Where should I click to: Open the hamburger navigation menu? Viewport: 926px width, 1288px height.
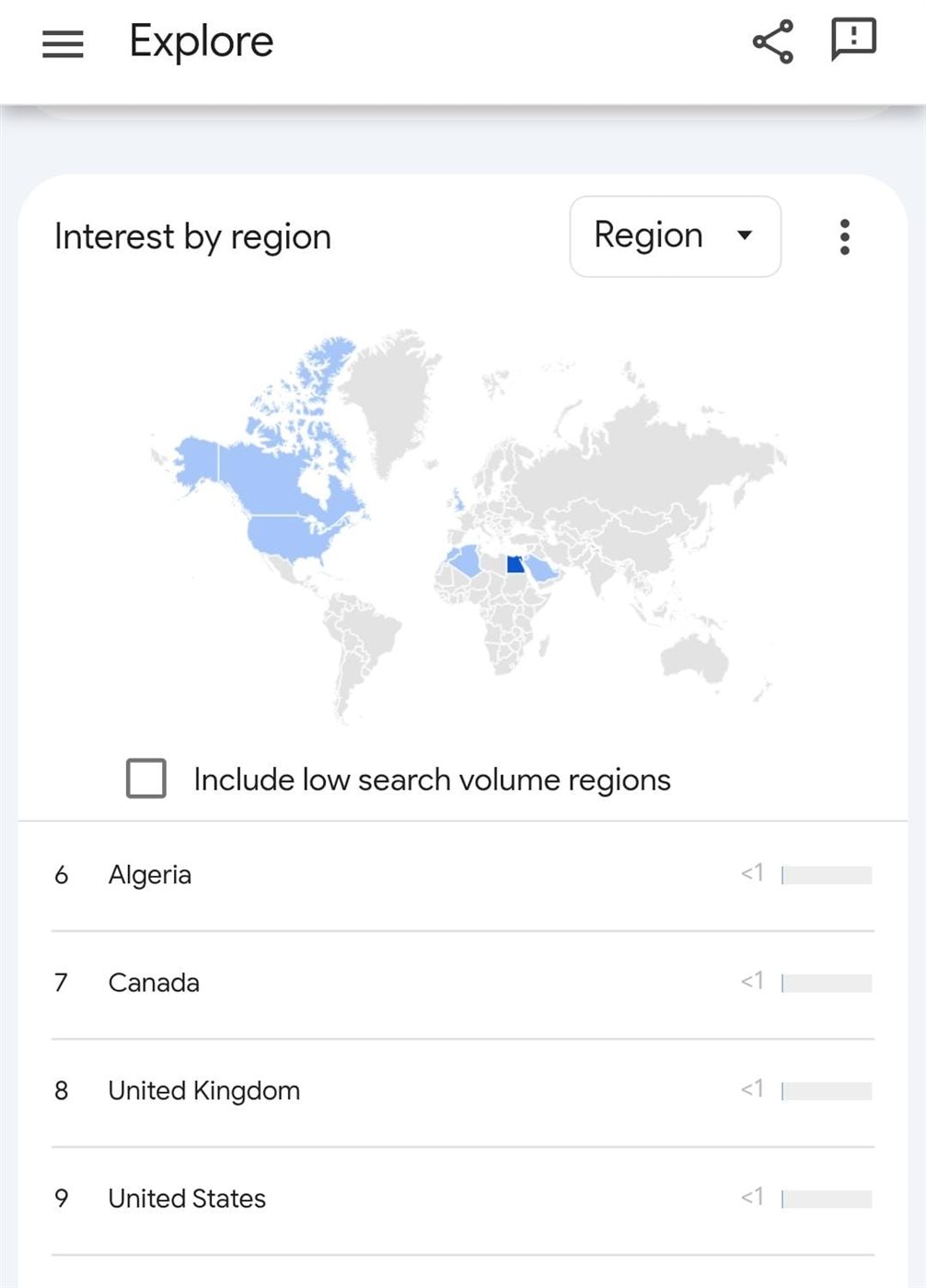[63, 43]
